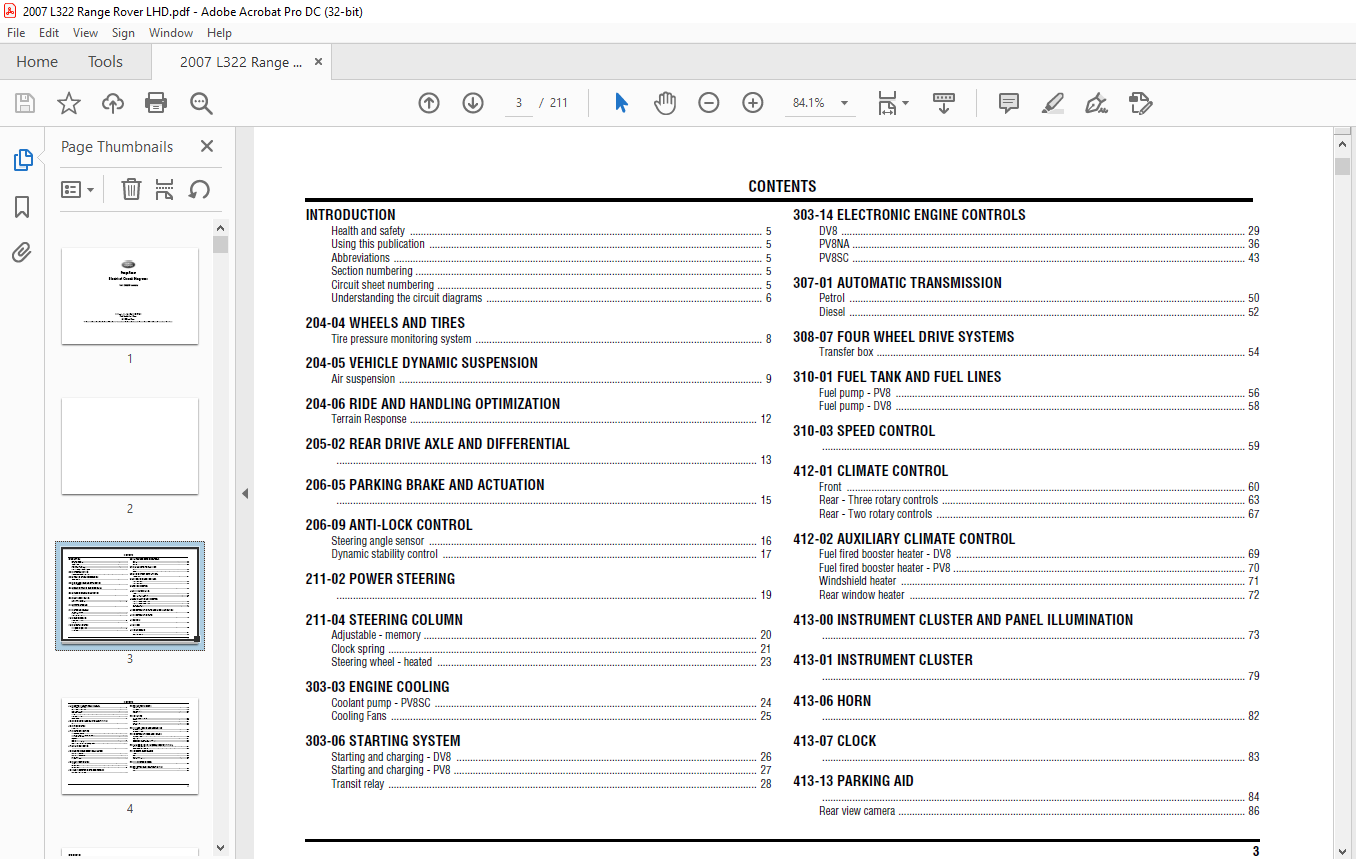Select page 3 thumbnail

click(130, 596)
